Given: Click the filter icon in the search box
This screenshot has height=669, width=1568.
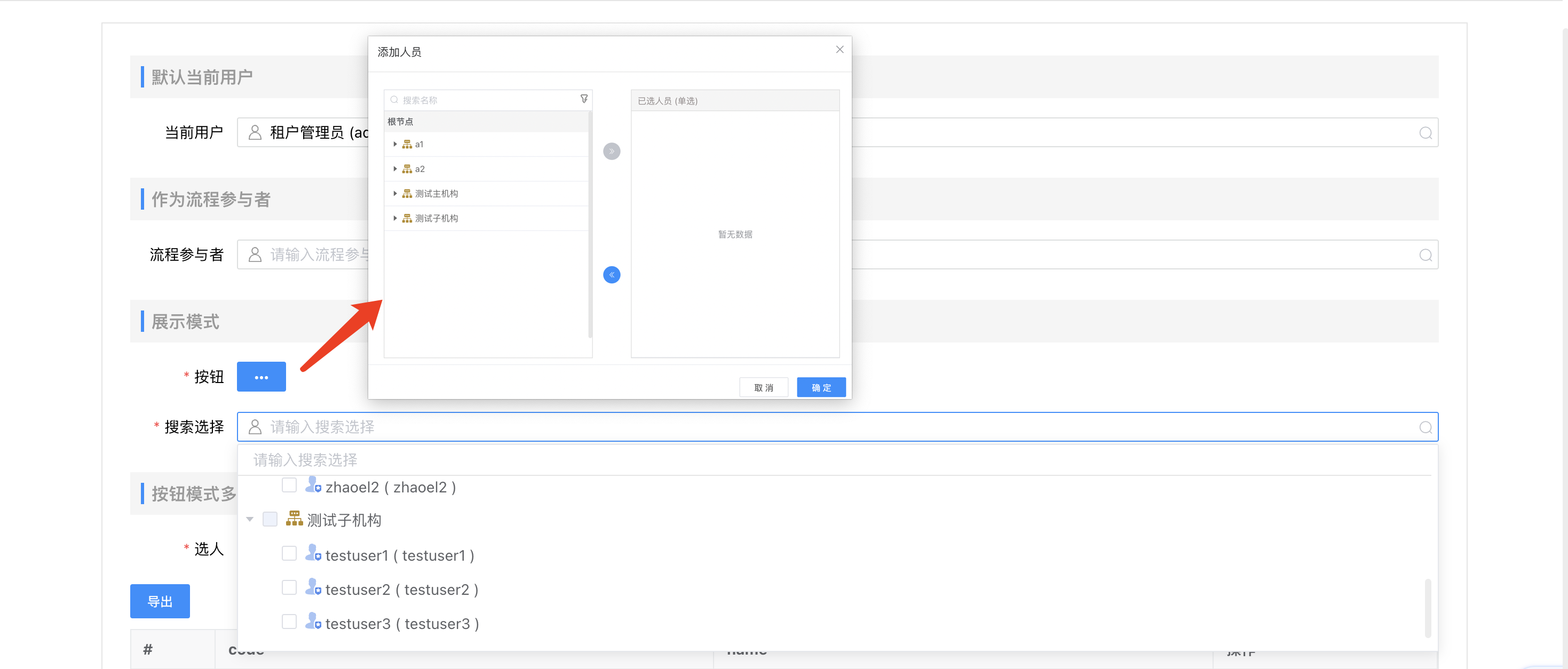Looking at the screenshot, I should tap(584, 99).
